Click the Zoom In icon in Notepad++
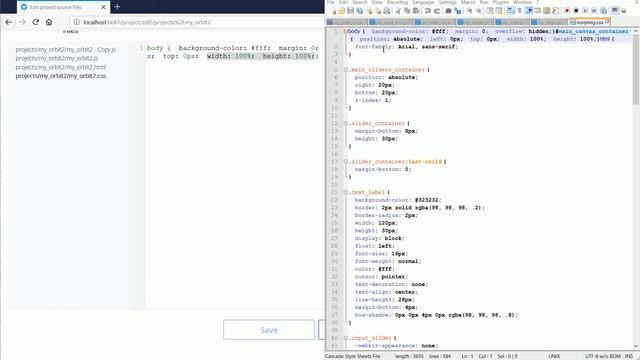The width and height of the screenshot is (640, 360). click(469, 11)
